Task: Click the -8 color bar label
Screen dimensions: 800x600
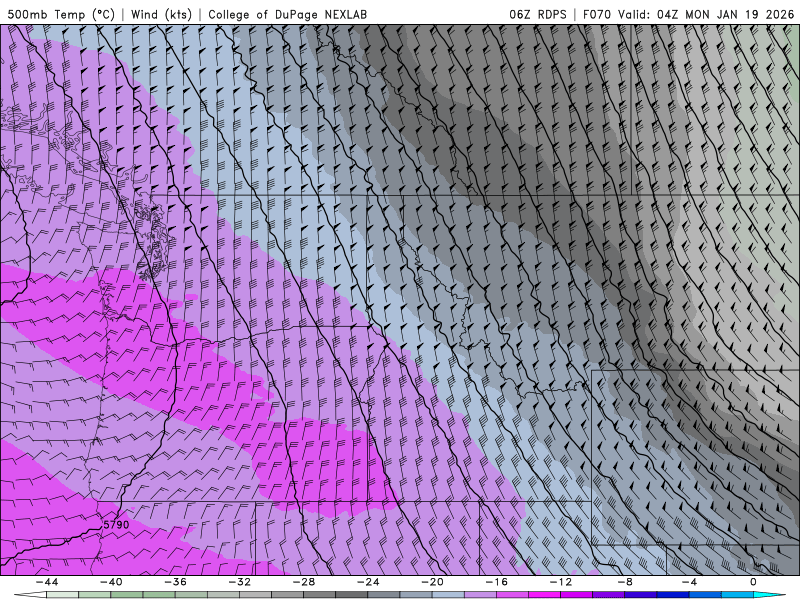Action: 626,582
